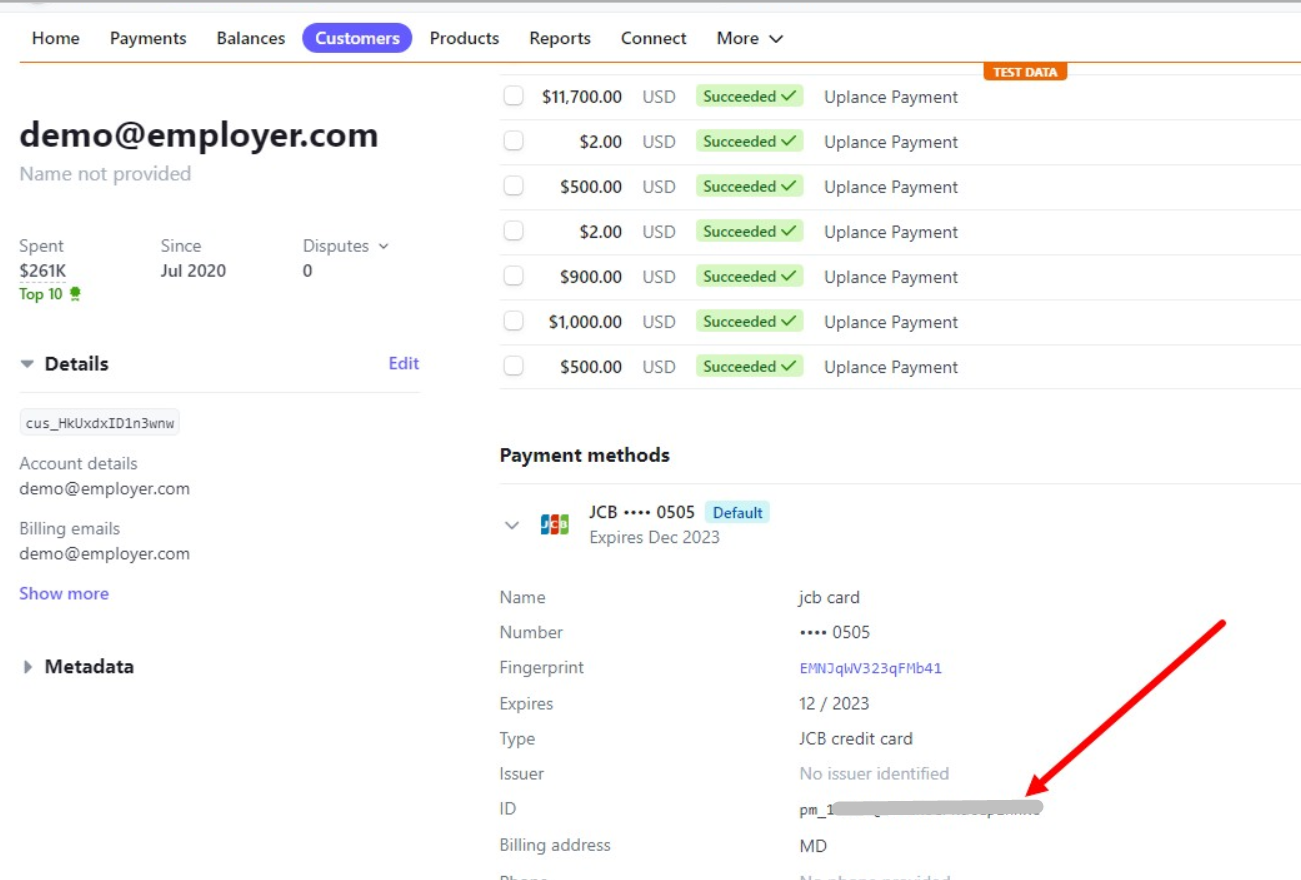Collapse the Details section triangle
Image resolution: width=1301 pixels, height=880 pixels.
pos(27,364)
